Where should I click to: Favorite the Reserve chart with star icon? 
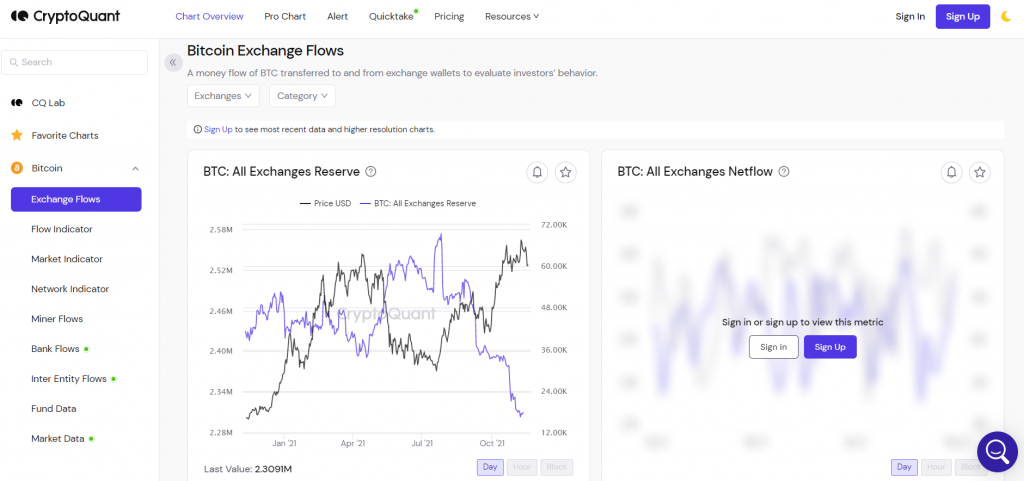coord(566,172)
